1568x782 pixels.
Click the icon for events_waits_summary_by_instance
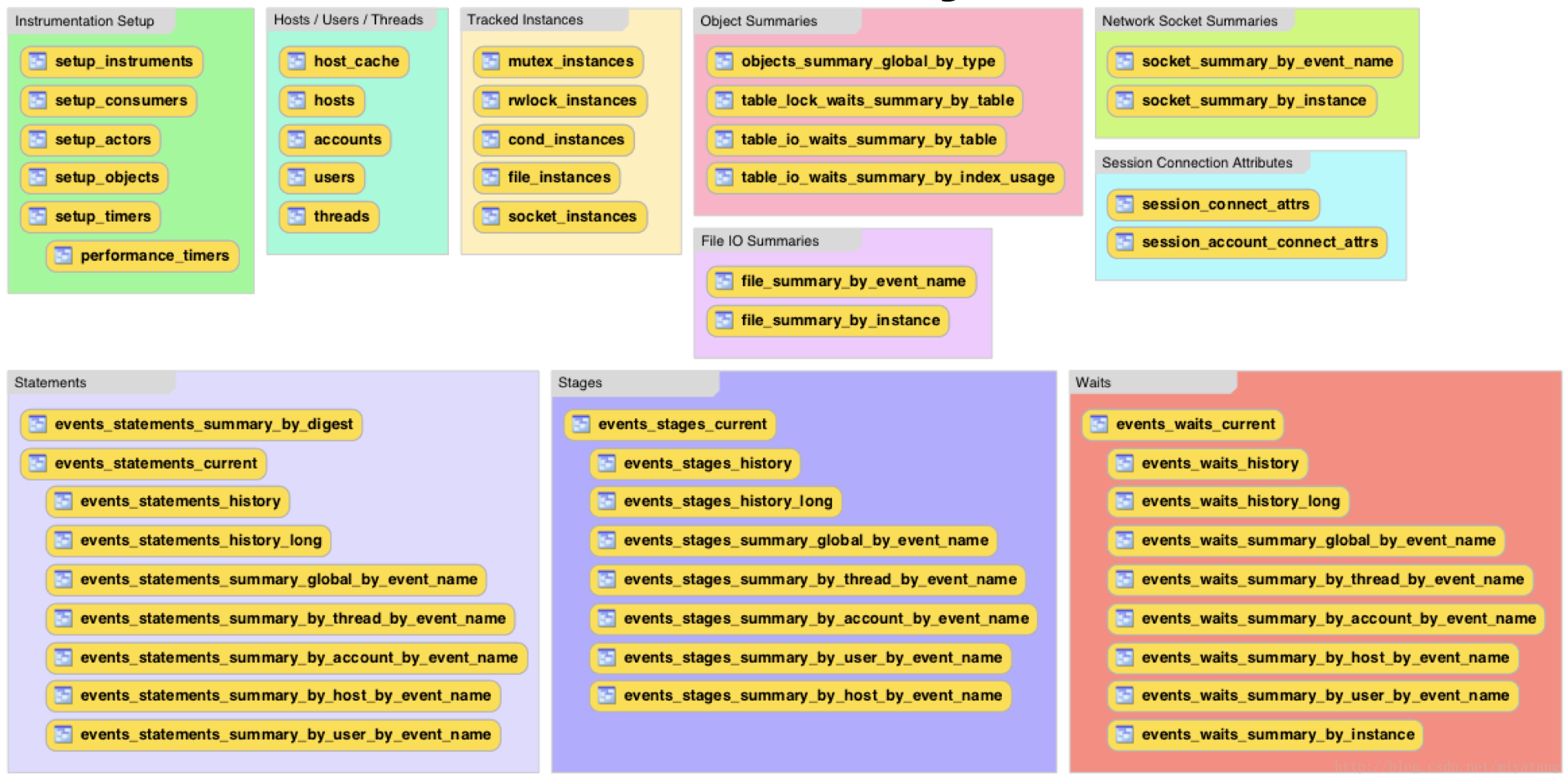click(x=1124, y=735)
